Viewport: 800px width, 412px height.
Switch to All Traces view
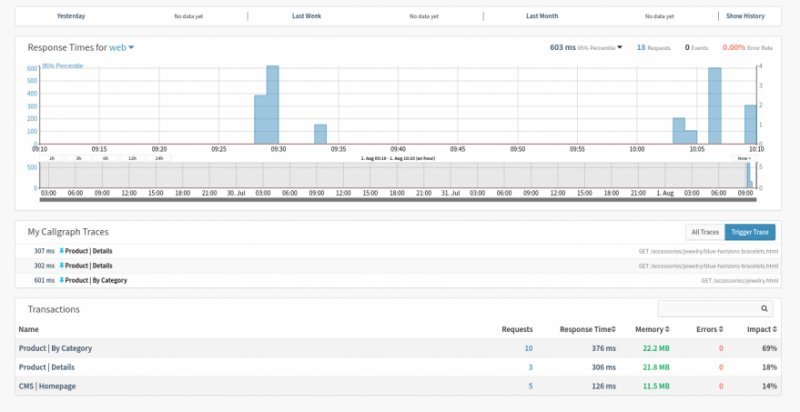[702, 232]
